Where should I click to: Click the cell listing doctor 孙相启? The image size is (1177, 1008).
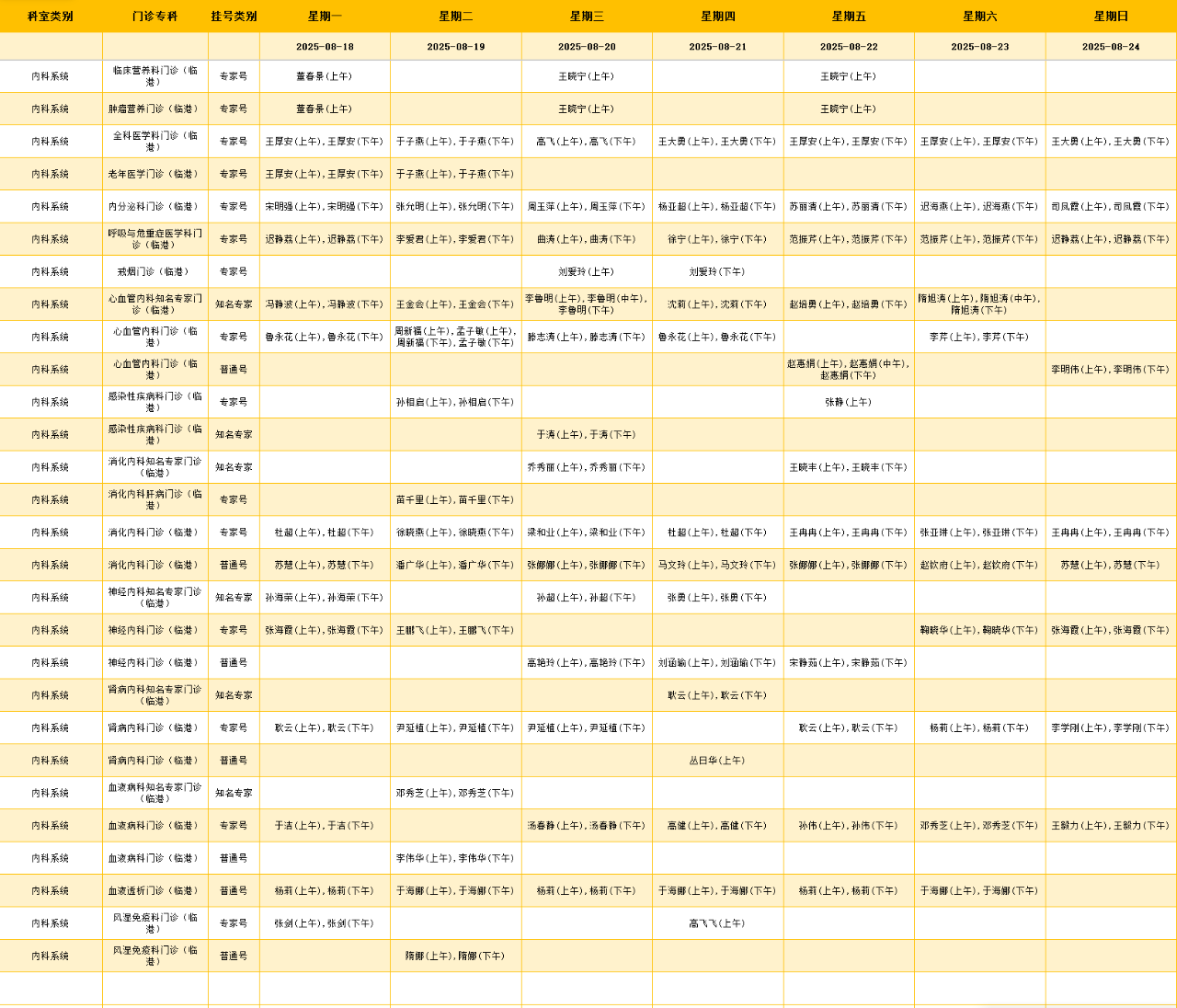pyautogui.click(x=456, y=402)
